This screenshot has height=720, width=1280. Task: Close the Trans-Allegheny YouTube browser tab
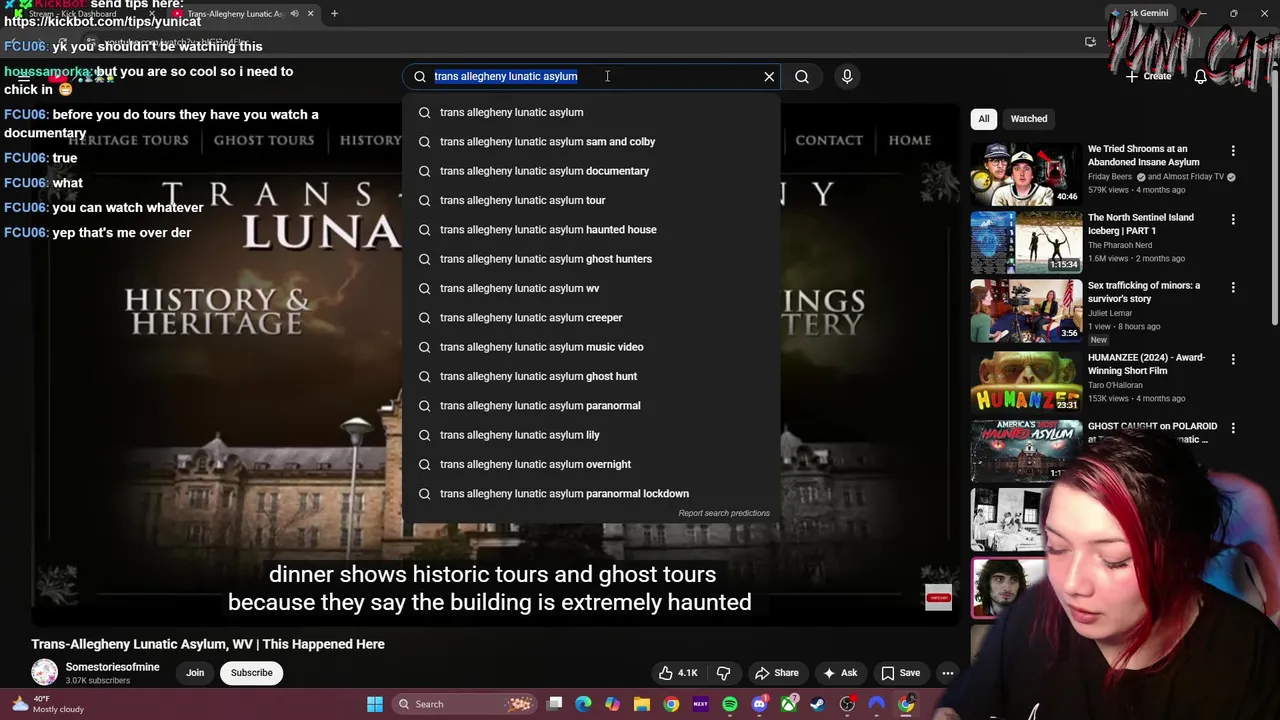point(310,13)
